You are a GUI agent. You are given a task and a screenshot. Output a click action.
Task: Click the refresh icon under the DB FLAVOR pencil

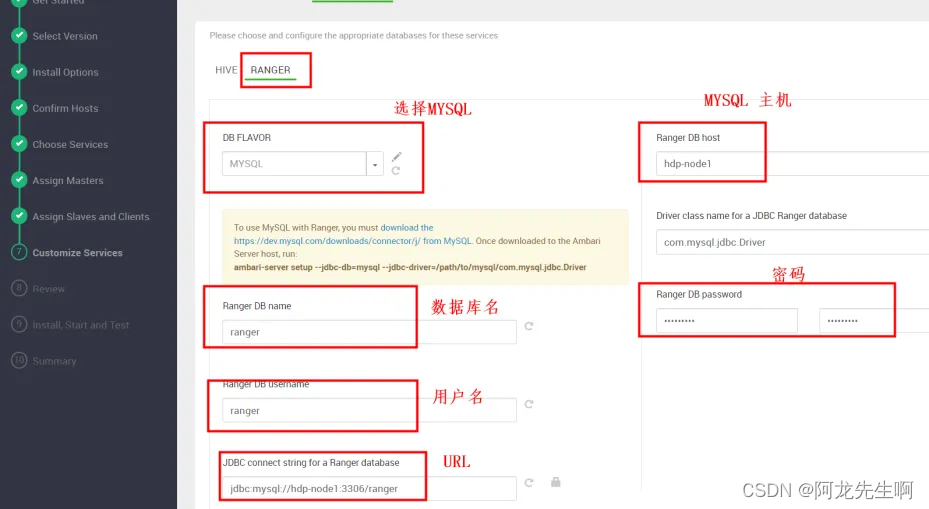[x=396, y=171]
